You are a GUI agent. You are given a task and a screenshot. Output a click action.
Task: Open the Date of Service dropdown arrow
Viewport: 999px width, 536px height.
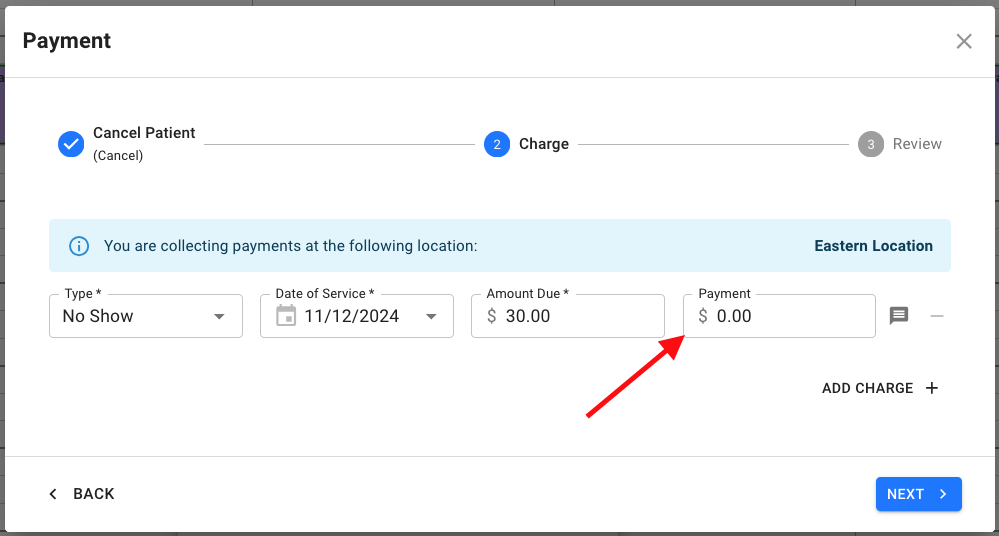coord(432,316)
